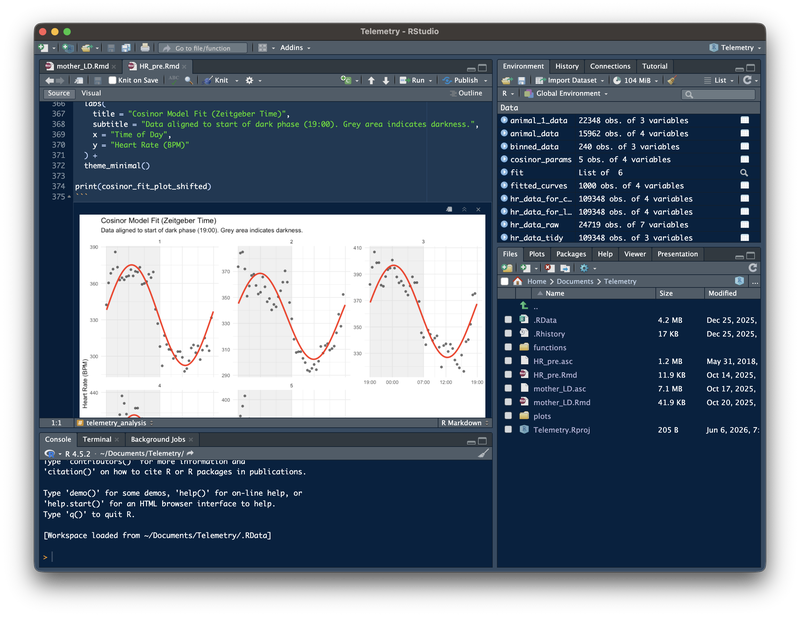Click the Create a Project icon

pos(67,47)
